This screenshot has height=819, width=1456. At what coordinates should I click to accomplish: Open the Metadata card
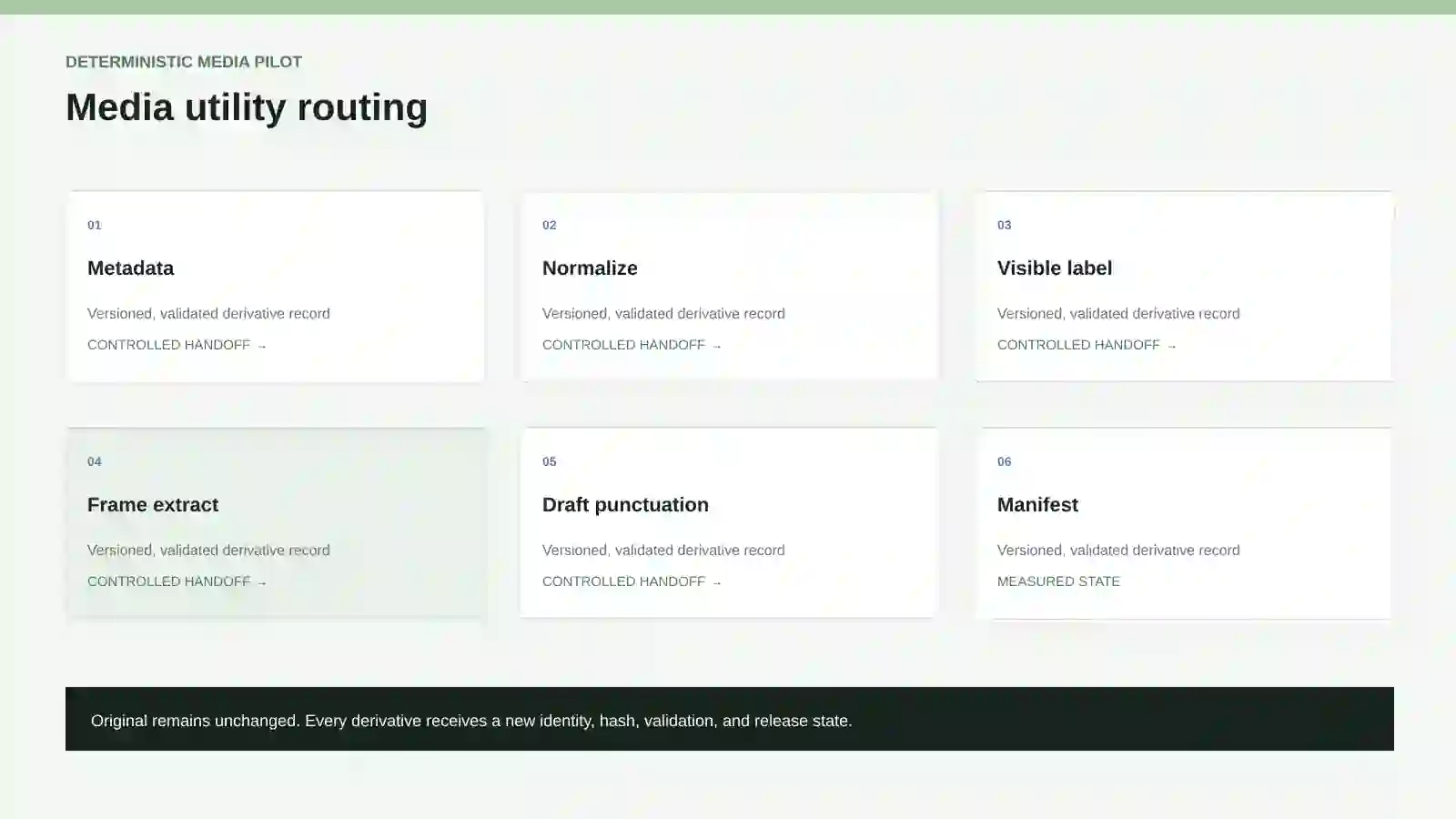[x=275, y=287]
